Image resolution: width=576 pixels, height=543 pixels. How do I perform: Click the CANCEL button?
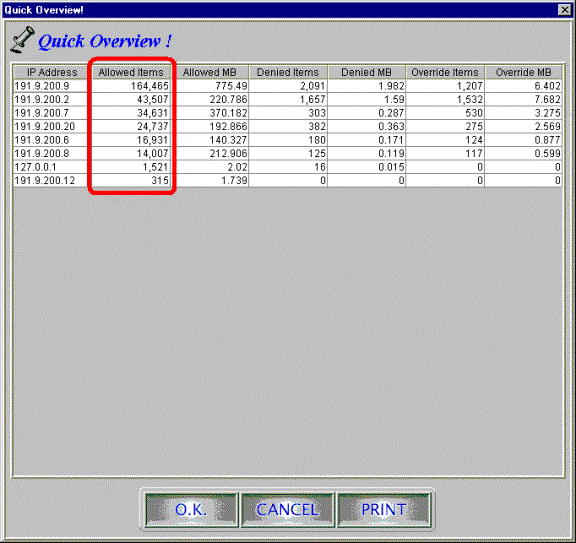(287, 510)
